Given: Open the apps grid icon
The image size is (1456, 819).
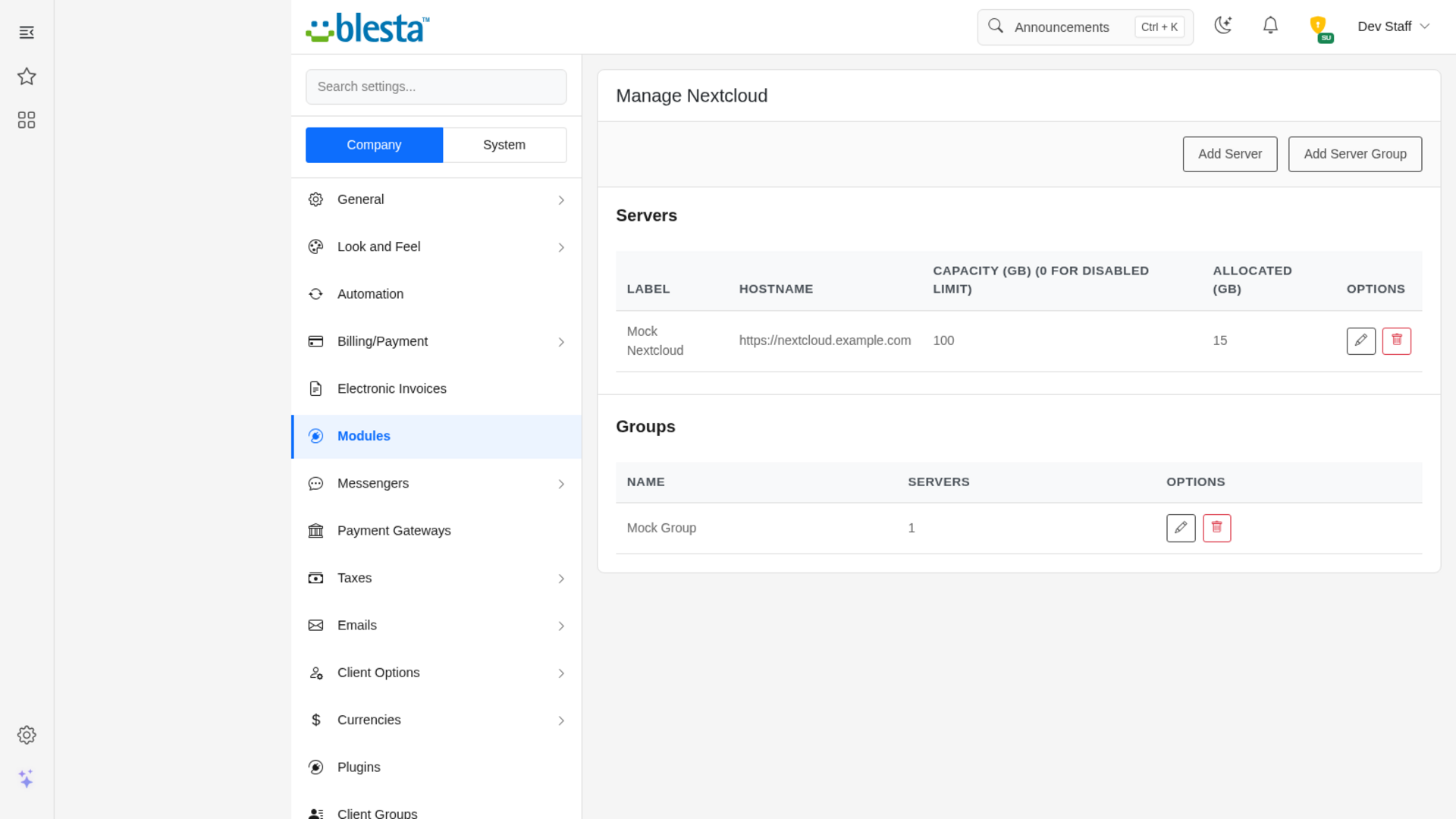Looking at the screenshot, I should pyautogui.click(x=27, y=120).
